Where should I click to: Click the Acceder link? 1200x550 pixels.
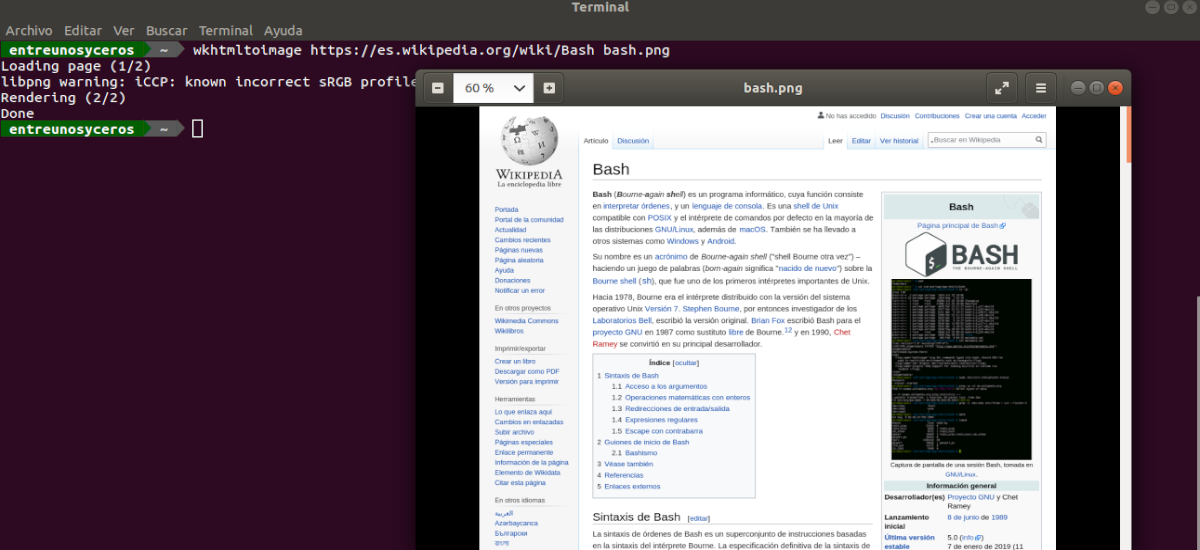pos(1034,116)
